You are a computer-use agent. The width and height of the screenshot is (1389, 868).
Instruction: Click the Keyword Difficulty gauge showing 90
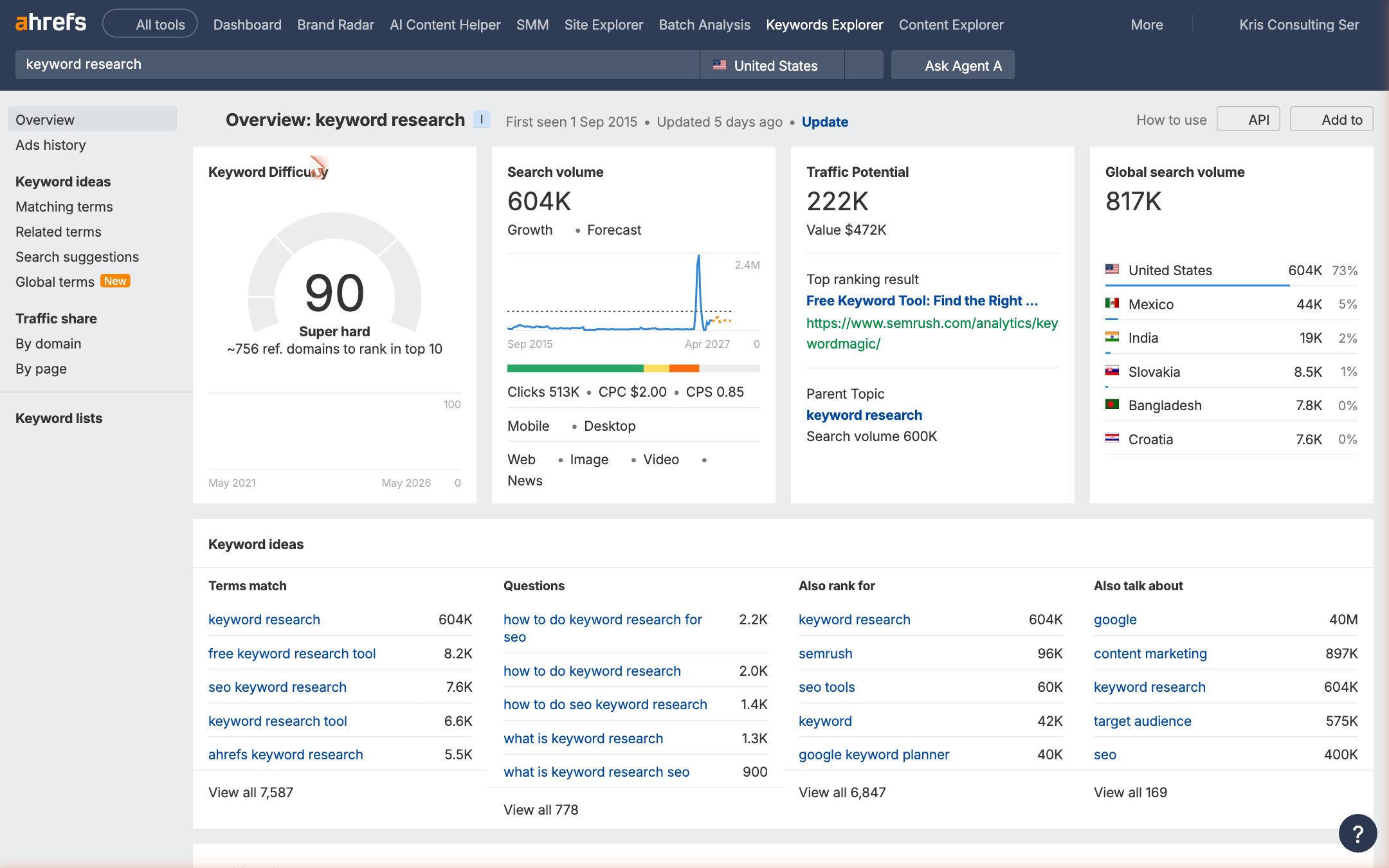334,273
